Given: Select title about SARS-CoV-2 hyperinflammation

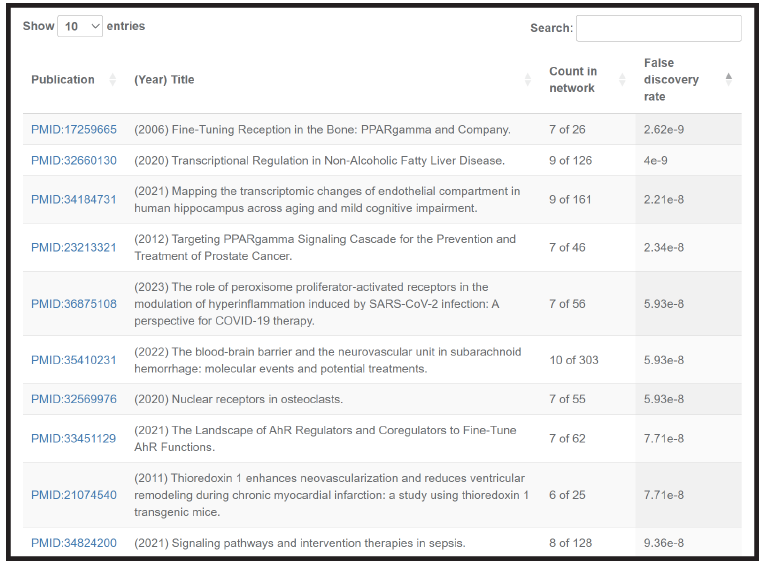Looking at the screenshot, I should pos(317,304).
